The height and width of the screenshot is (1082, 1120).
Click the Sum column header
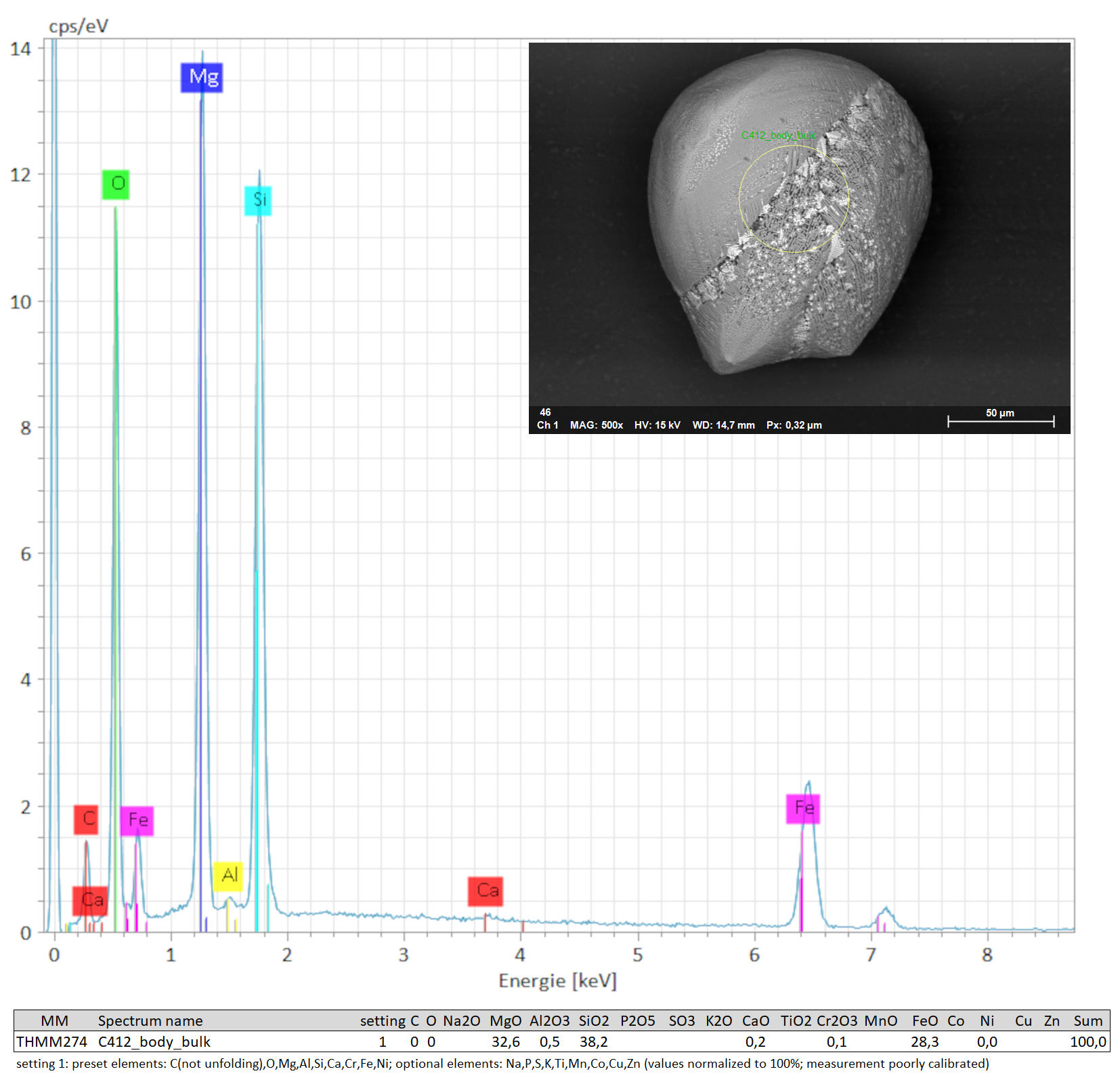[1087, 1020]
